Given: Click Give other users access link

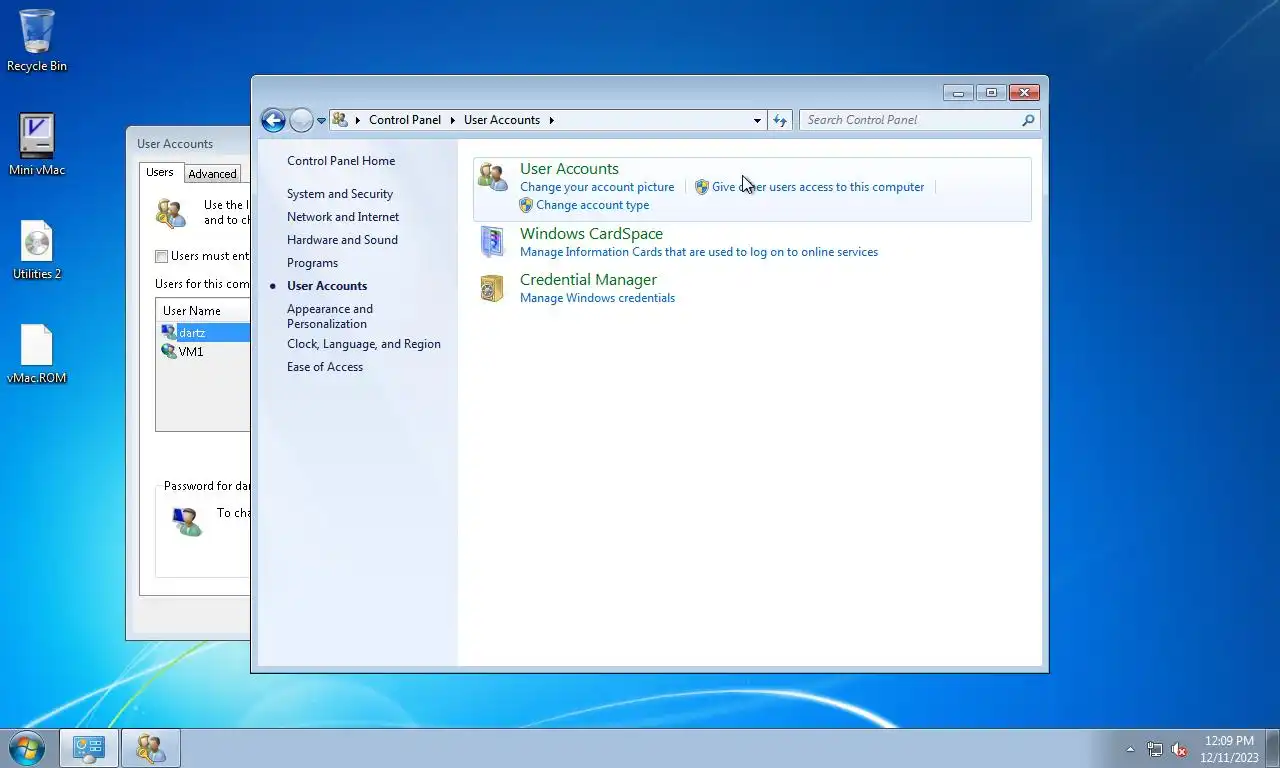Looking at the screenshot, I should (x=818, y=187).
